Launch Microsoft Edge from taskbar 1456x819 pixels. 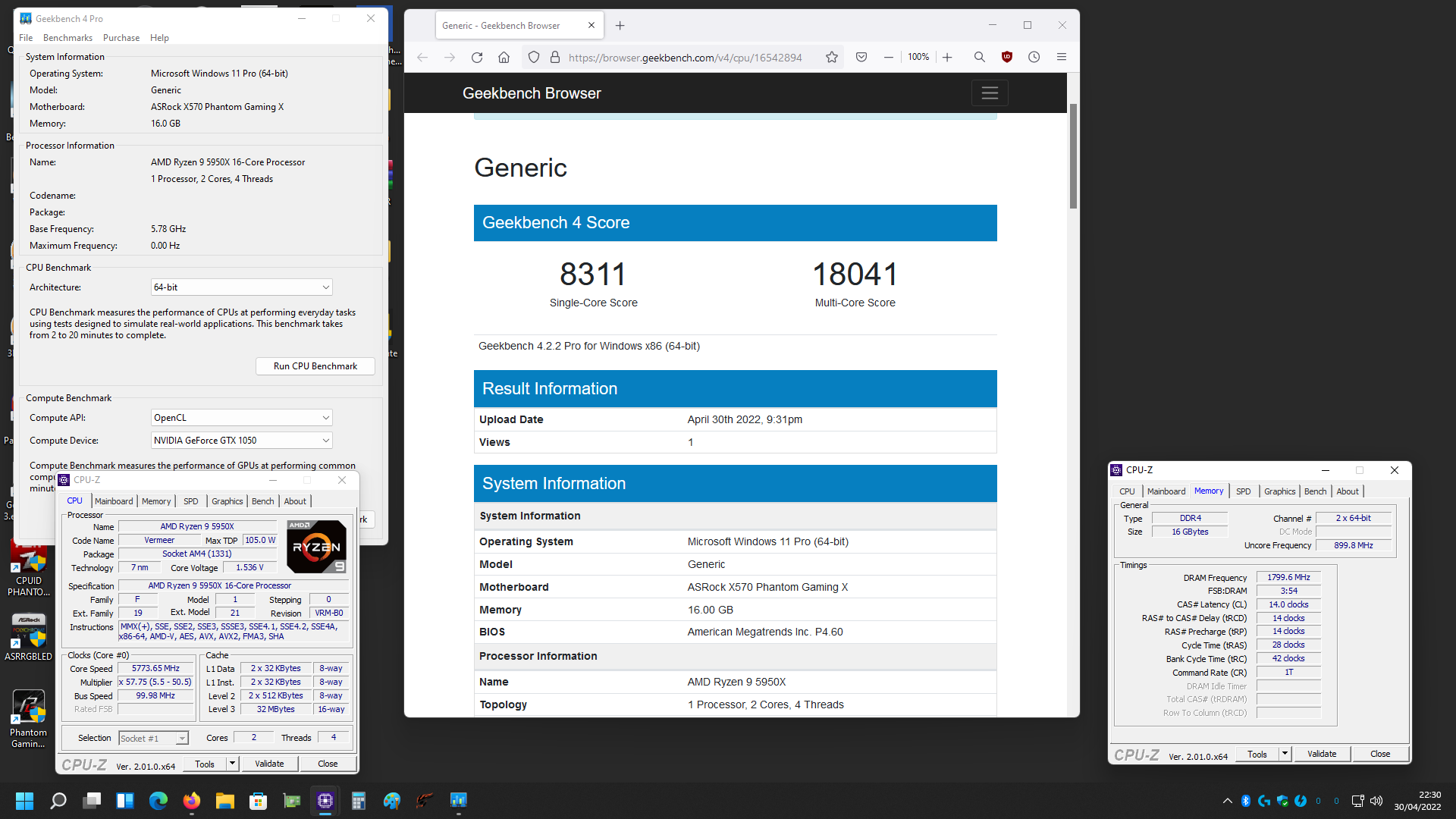point(158,801)
